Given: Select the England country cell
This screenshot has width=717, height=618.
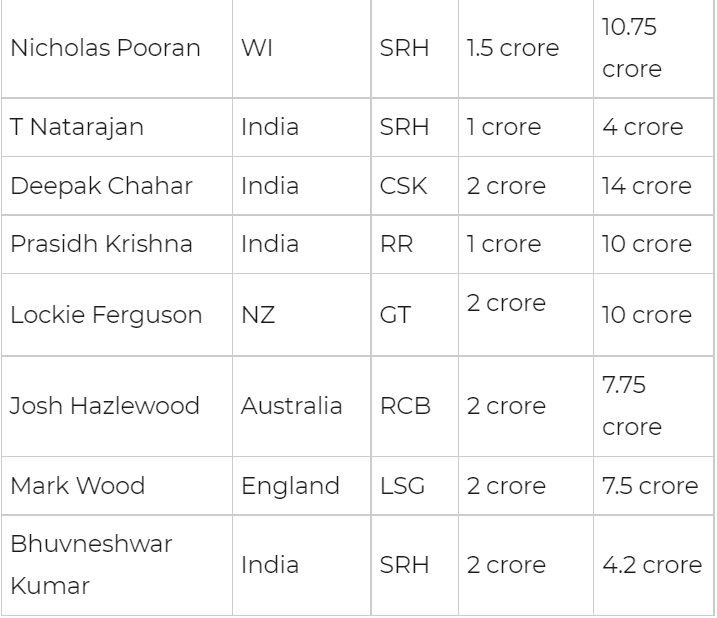Looking at the screenshot, I should (x=290, y=486).
